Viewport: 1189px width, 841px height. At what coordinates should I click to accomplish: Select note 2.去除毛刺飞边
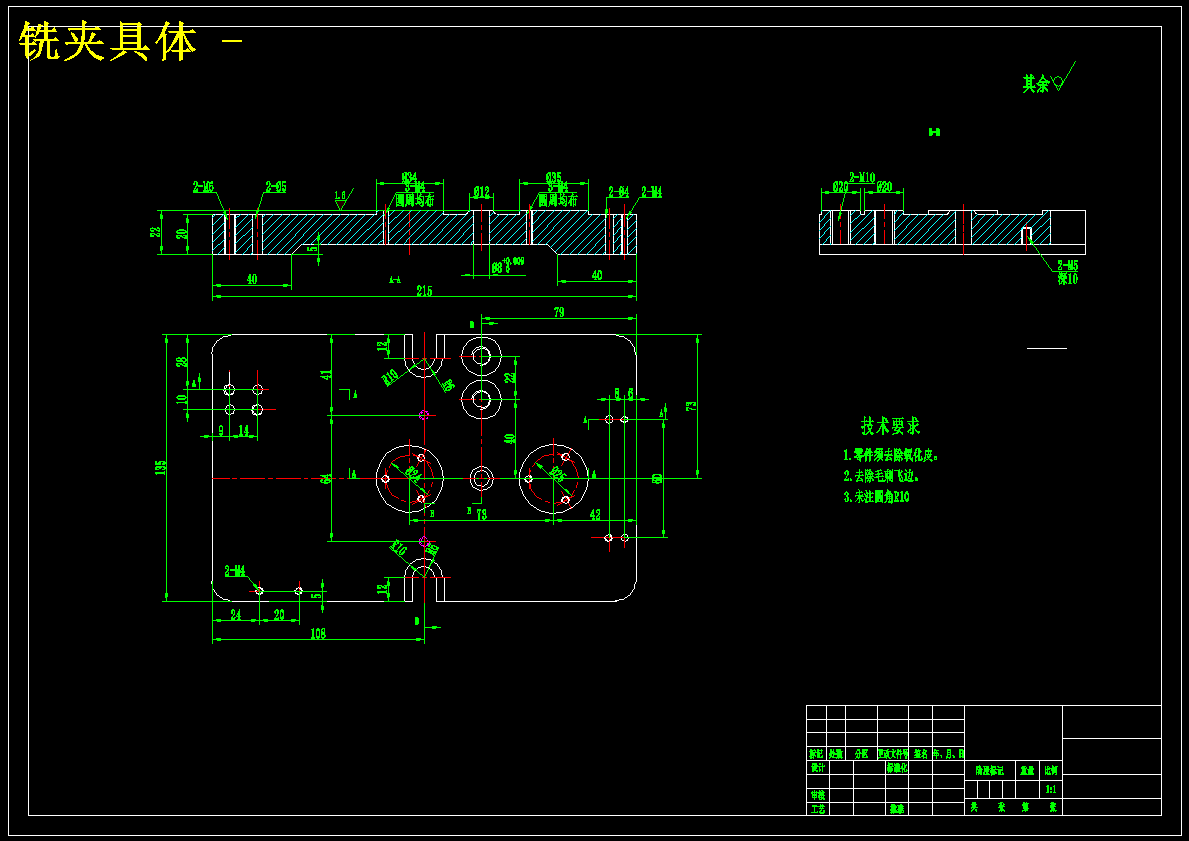[x=881, y=476]
